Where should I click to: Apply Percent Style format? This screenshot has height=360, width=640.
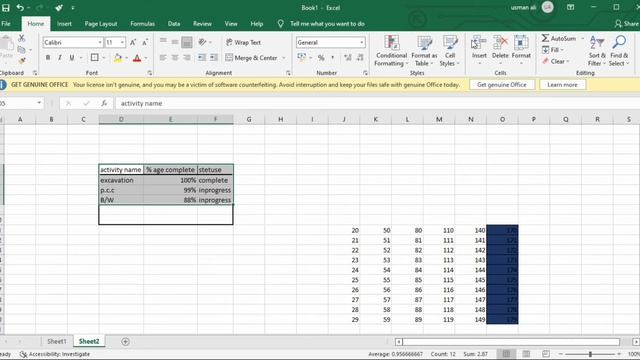(x=321, y=58)
